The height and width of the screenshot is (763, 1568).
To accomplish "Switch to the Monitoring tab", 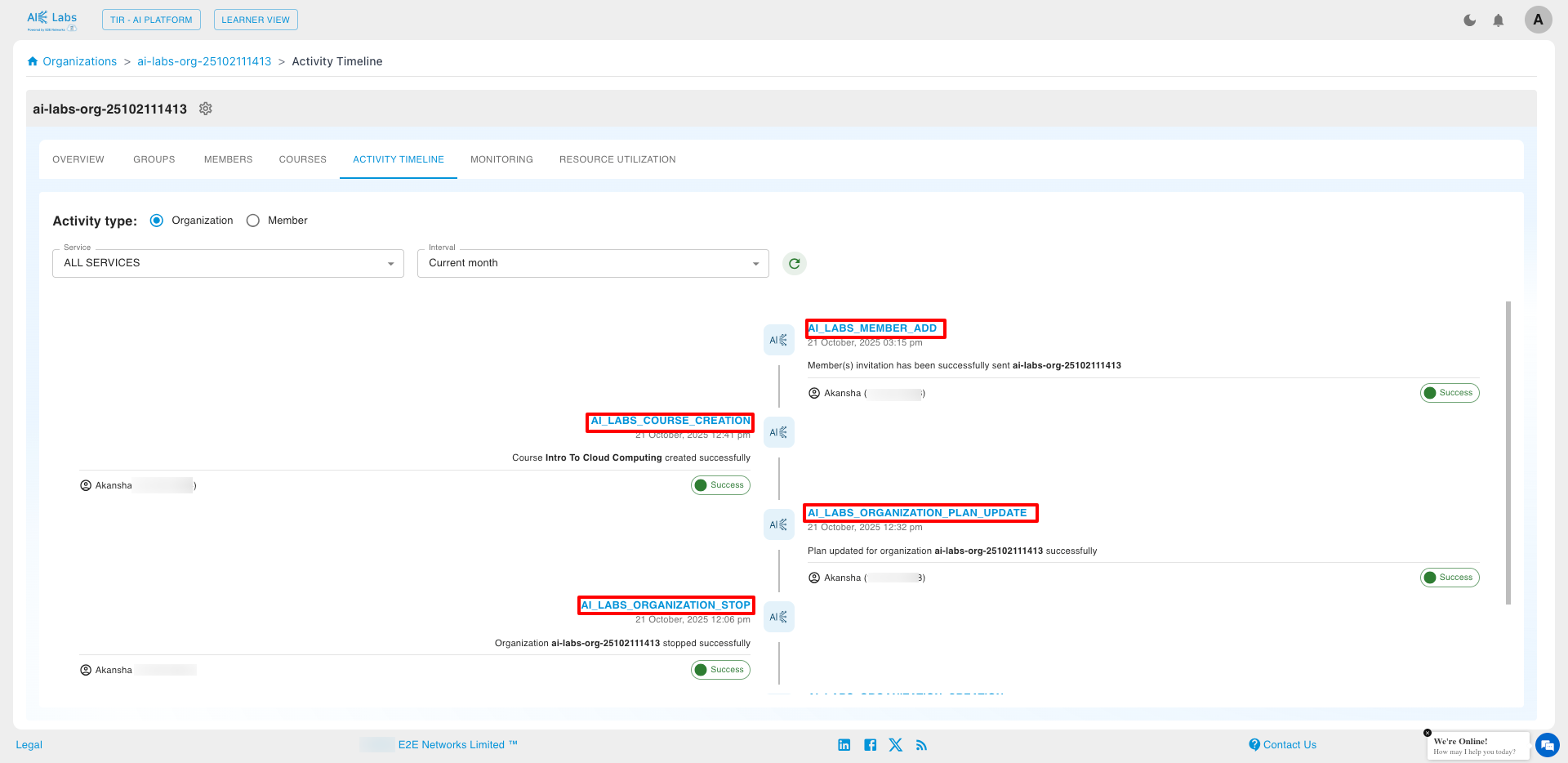I will (x=501, y=159).
